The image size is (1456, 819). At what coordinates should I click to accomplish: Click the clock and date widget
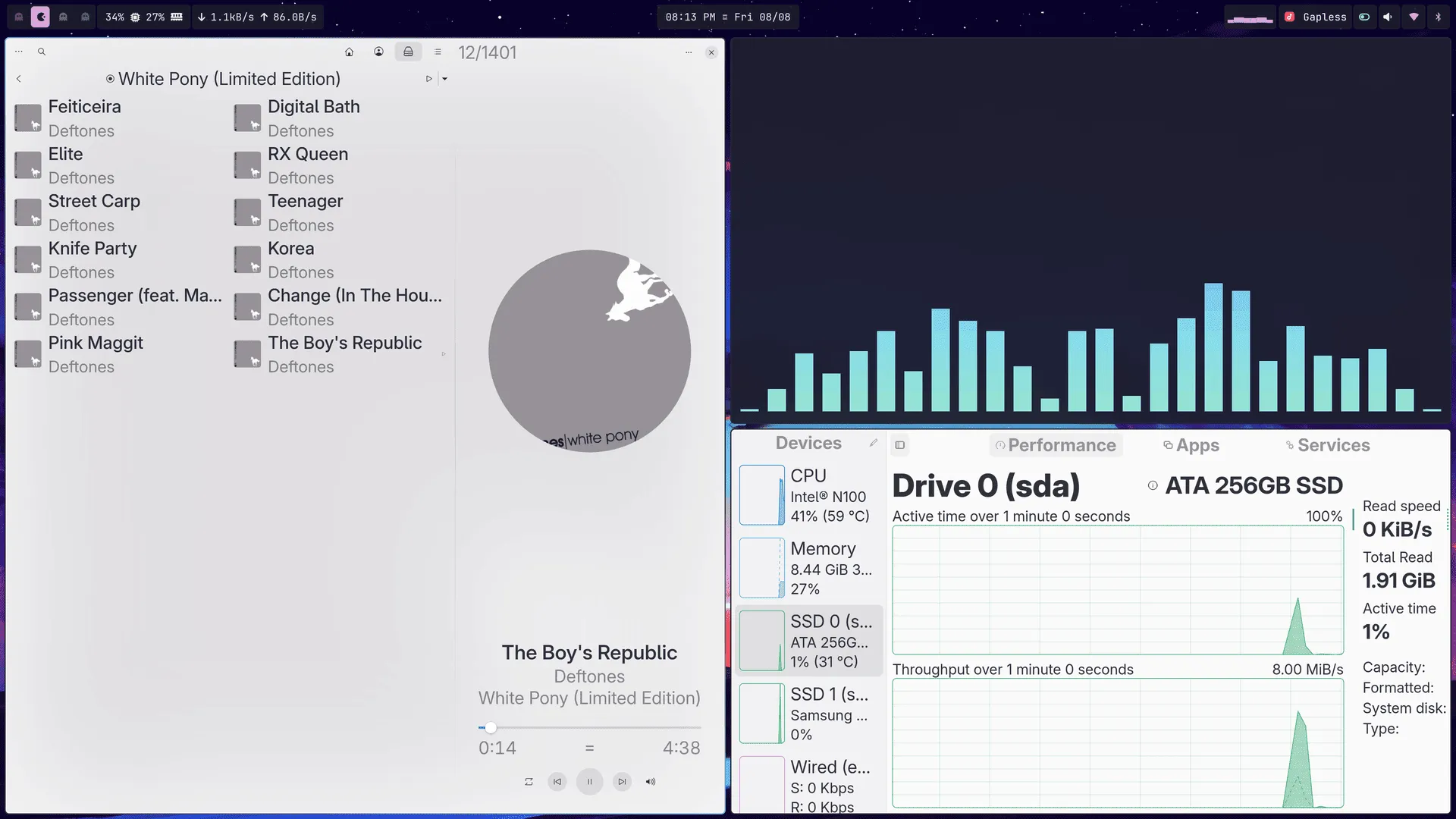(728, 17)
